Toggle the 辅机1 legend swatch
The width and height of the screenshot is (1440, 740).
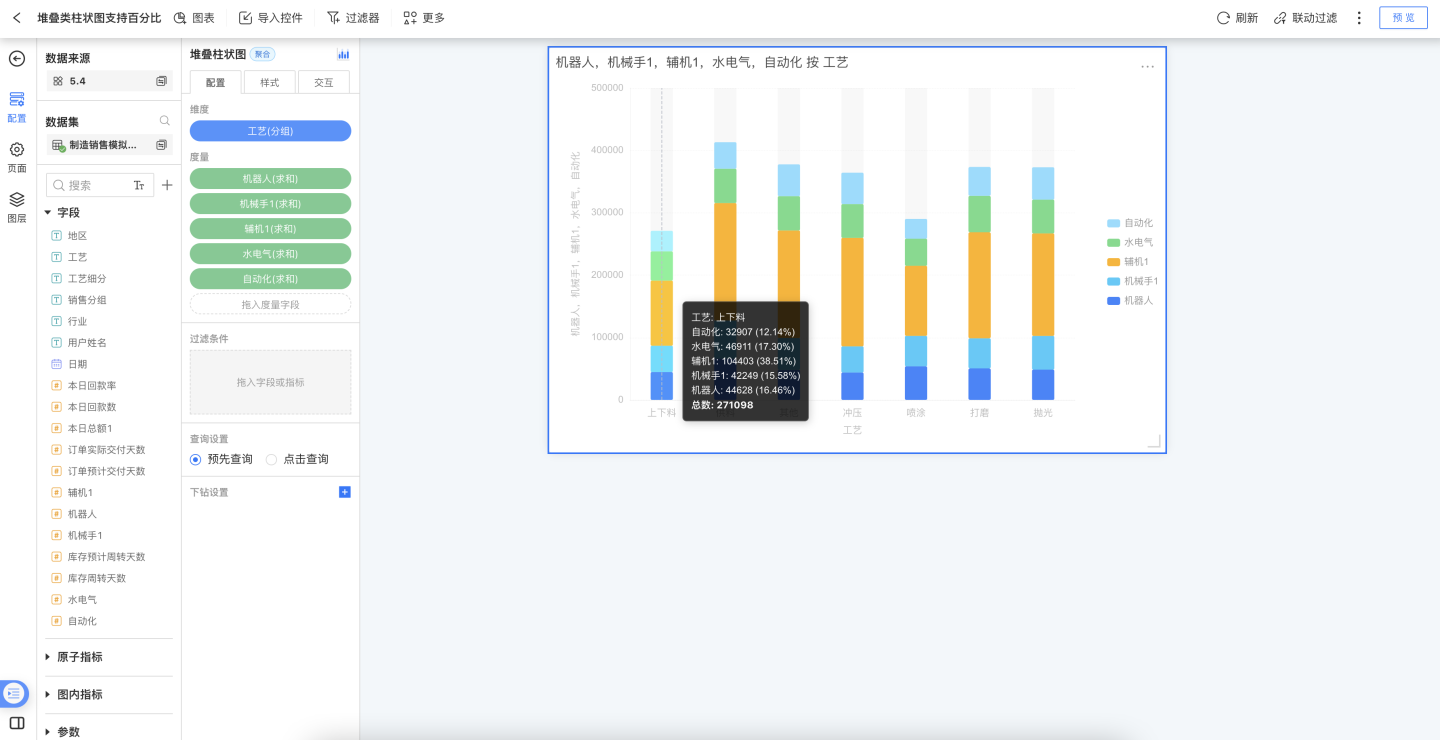pyautogui.click(x=1114, y=261)
